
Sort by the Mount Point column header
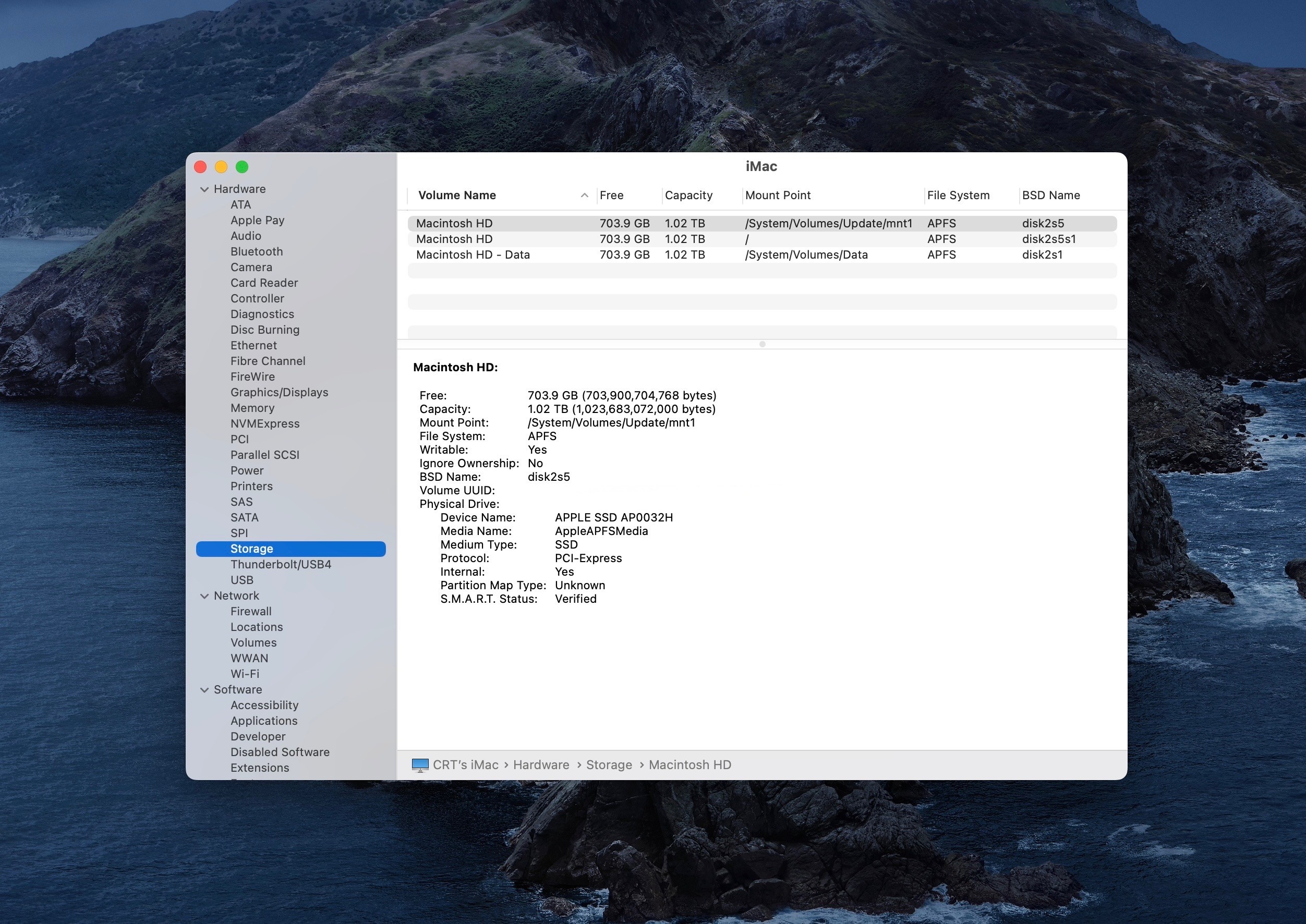(x=778, y=195)
